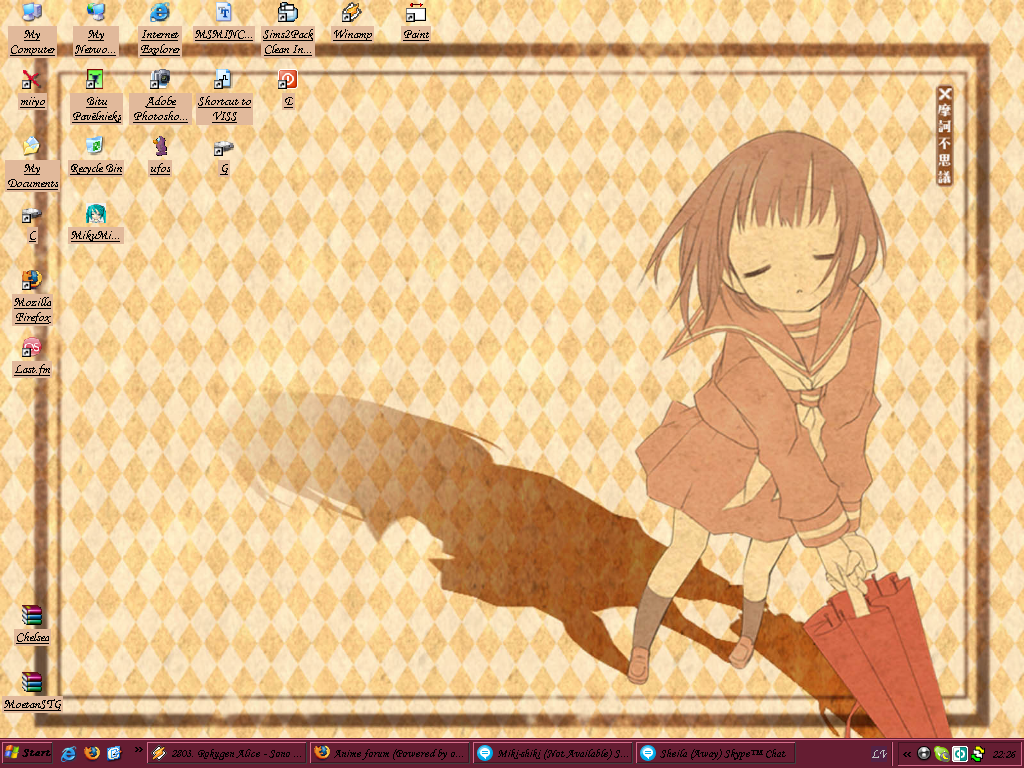Open the Miki-shiki Skype chat taskbar button
This screenshot has width=1024, height=768.
coord(553,753)
